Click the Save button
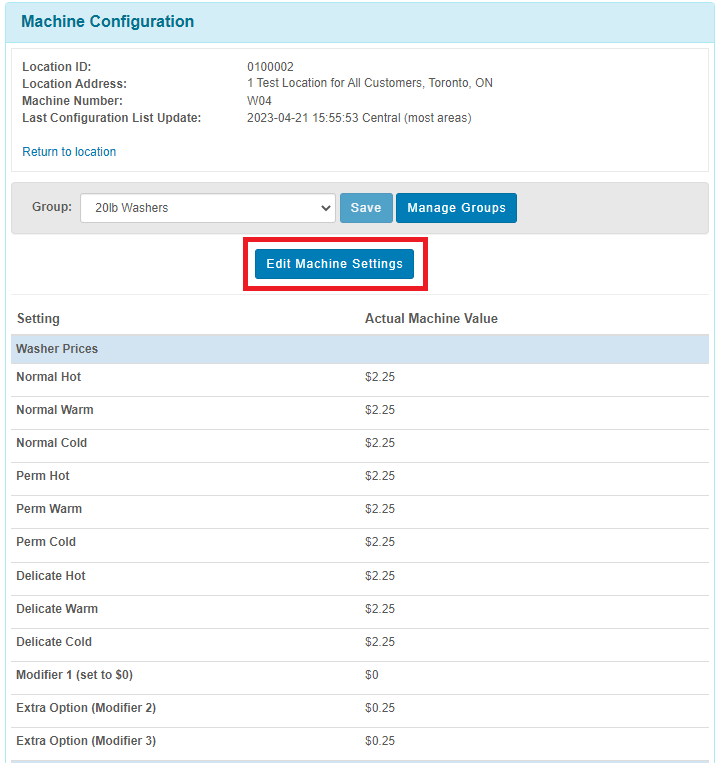719x765 pixels. (366, 208)
